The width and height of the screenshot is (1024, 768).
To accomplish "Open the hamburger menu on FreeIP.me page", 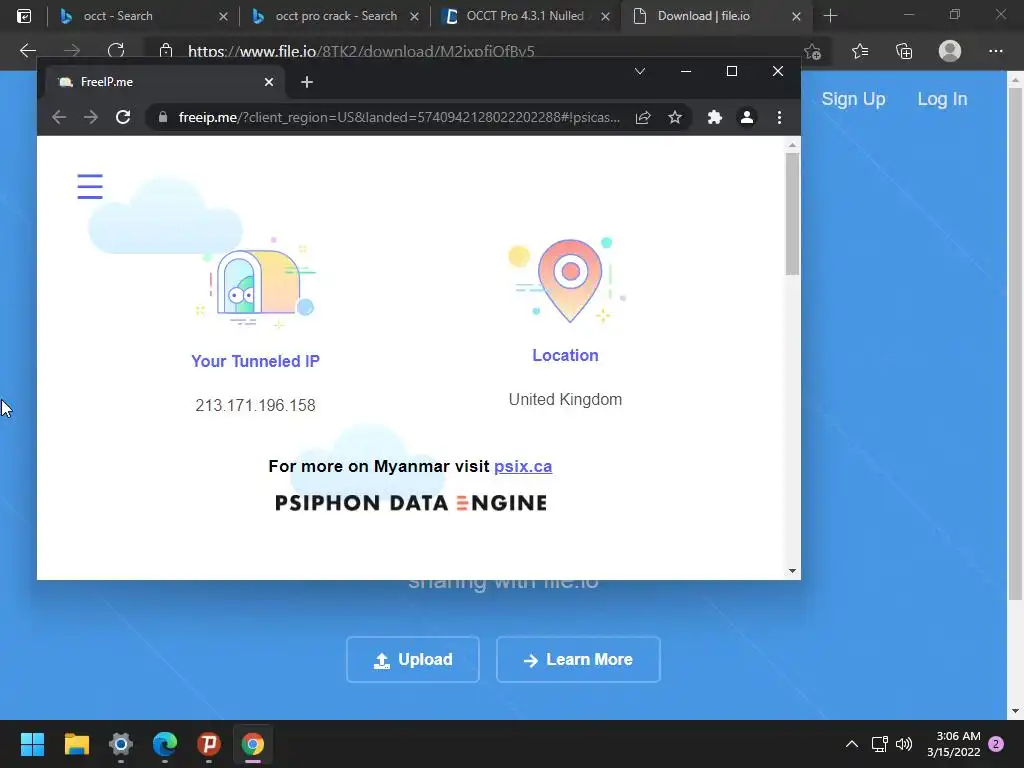I will pos(89,186).
